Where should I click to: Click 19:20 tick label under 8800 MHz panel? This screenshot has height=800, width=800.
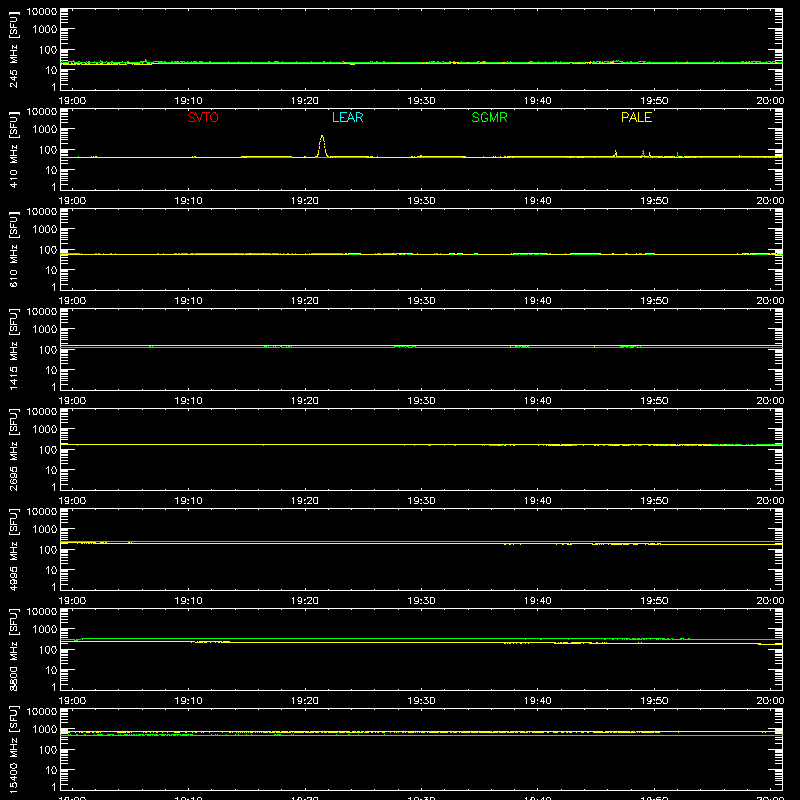[305, 701]
